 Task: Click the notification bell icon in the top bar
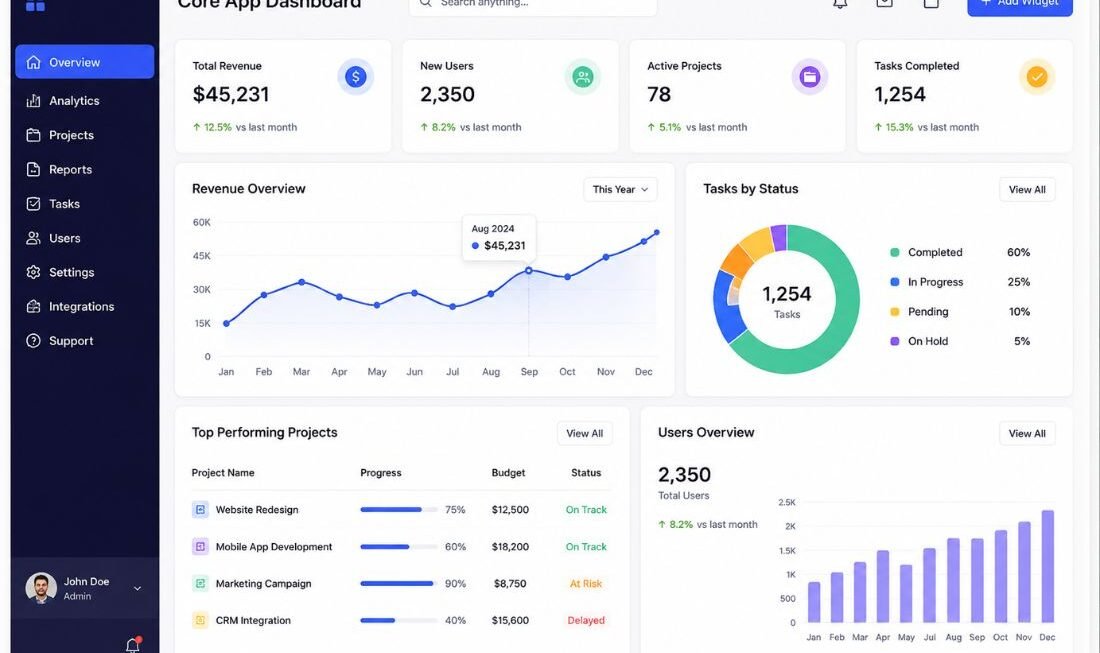840,3
